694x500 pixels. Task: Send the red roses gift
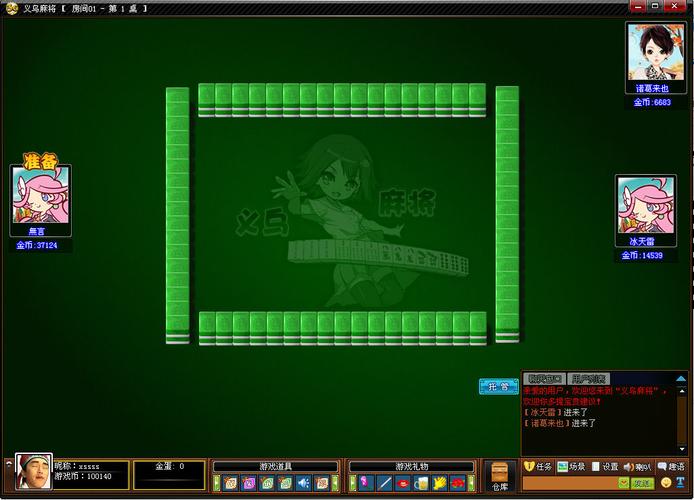coord(458,483)
